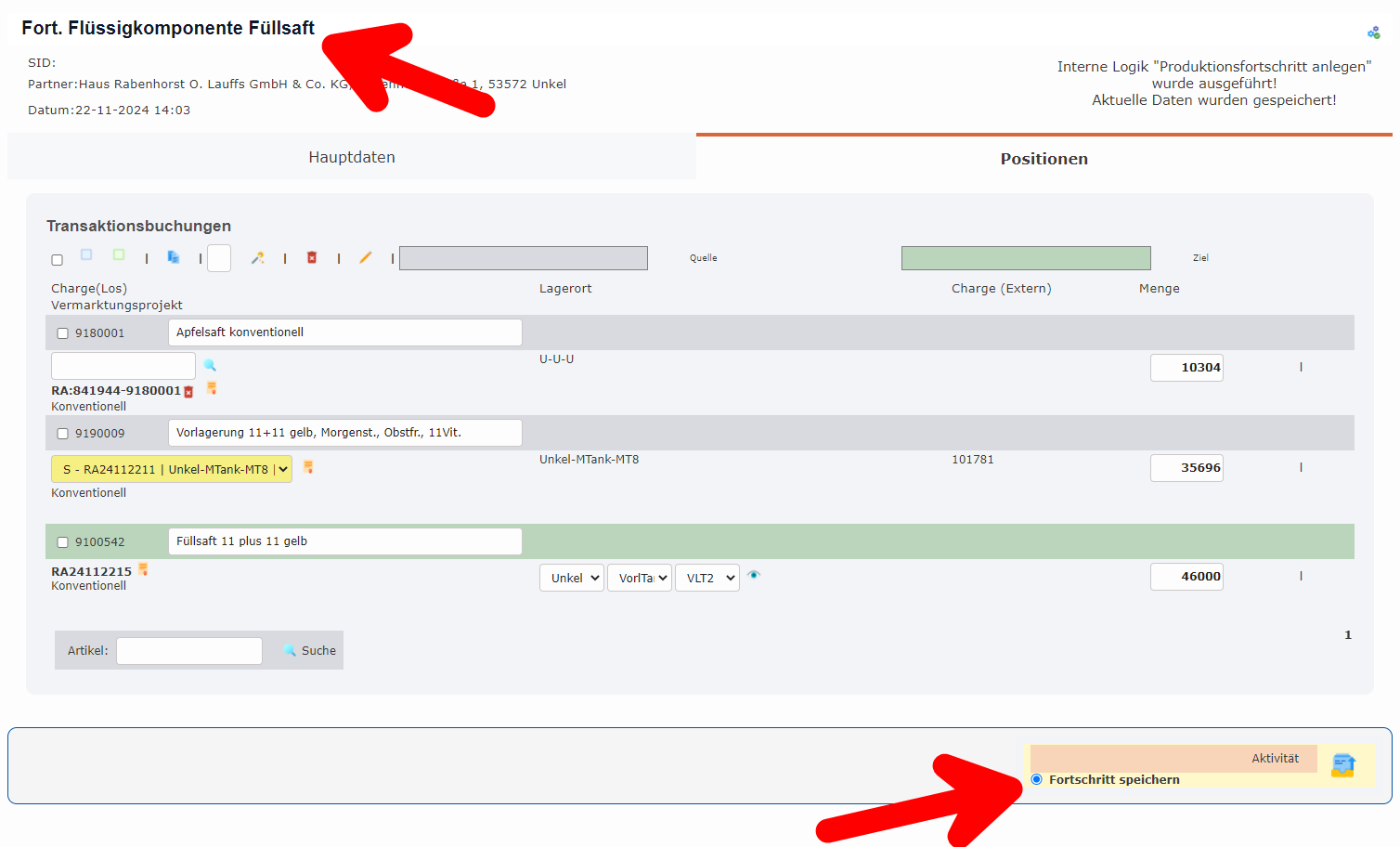
Task: Click the green Ziel color bar
Action: [1026, 258]
